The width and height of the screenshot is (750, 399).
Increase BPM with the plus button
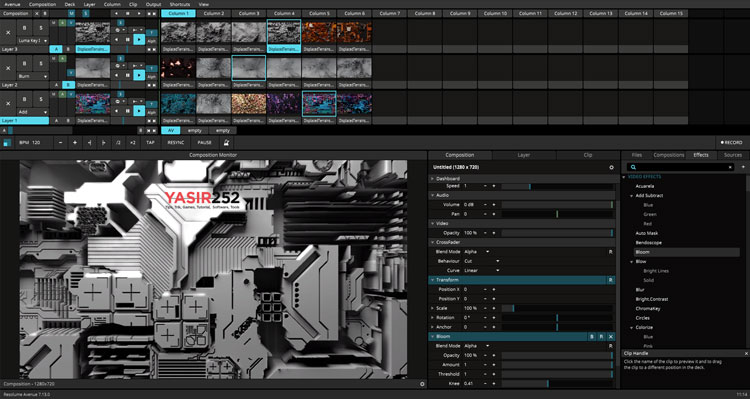pyautogui.click(x=75, y=142)
